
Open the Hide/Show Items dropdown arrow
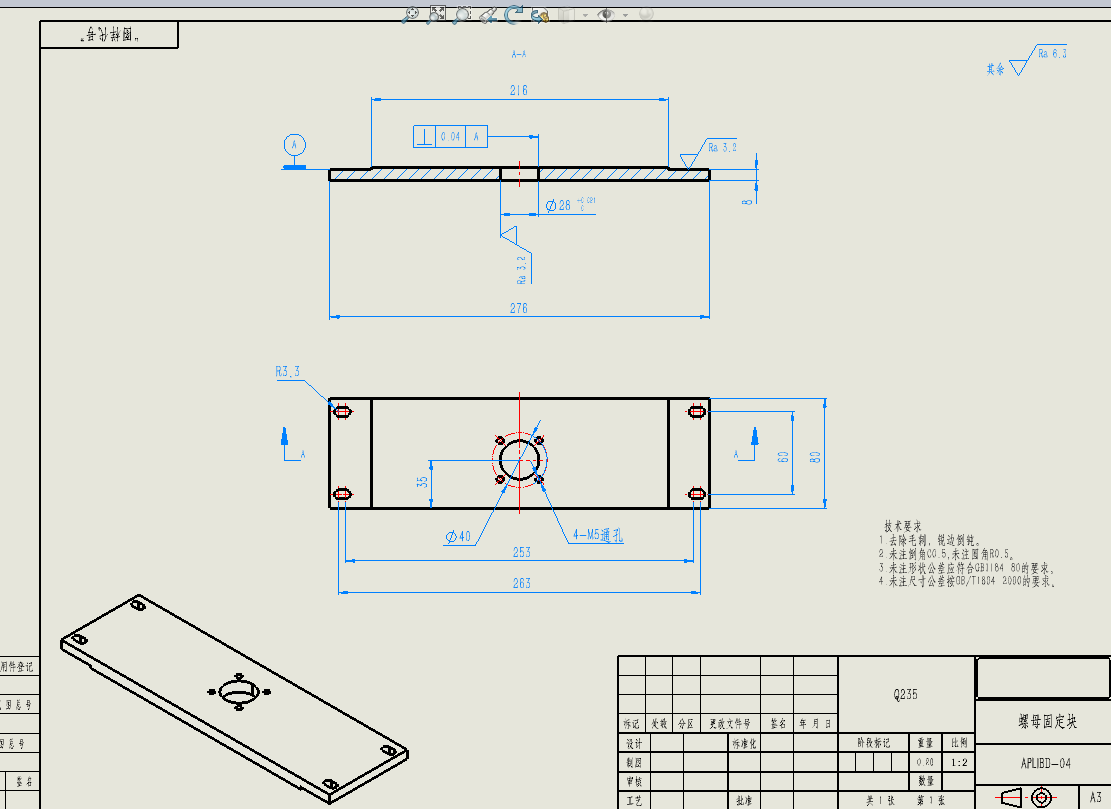pos(625,15)
